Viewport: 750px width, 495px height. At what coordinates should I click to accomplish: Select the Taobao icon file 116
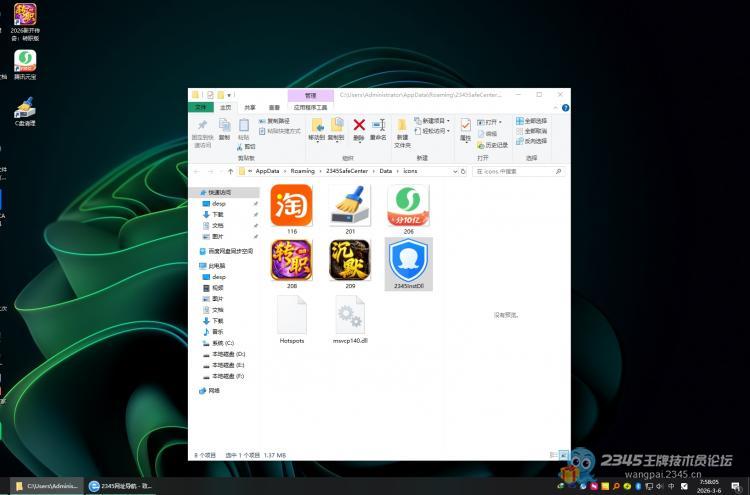pyautogui.click(x=291, y=208)
